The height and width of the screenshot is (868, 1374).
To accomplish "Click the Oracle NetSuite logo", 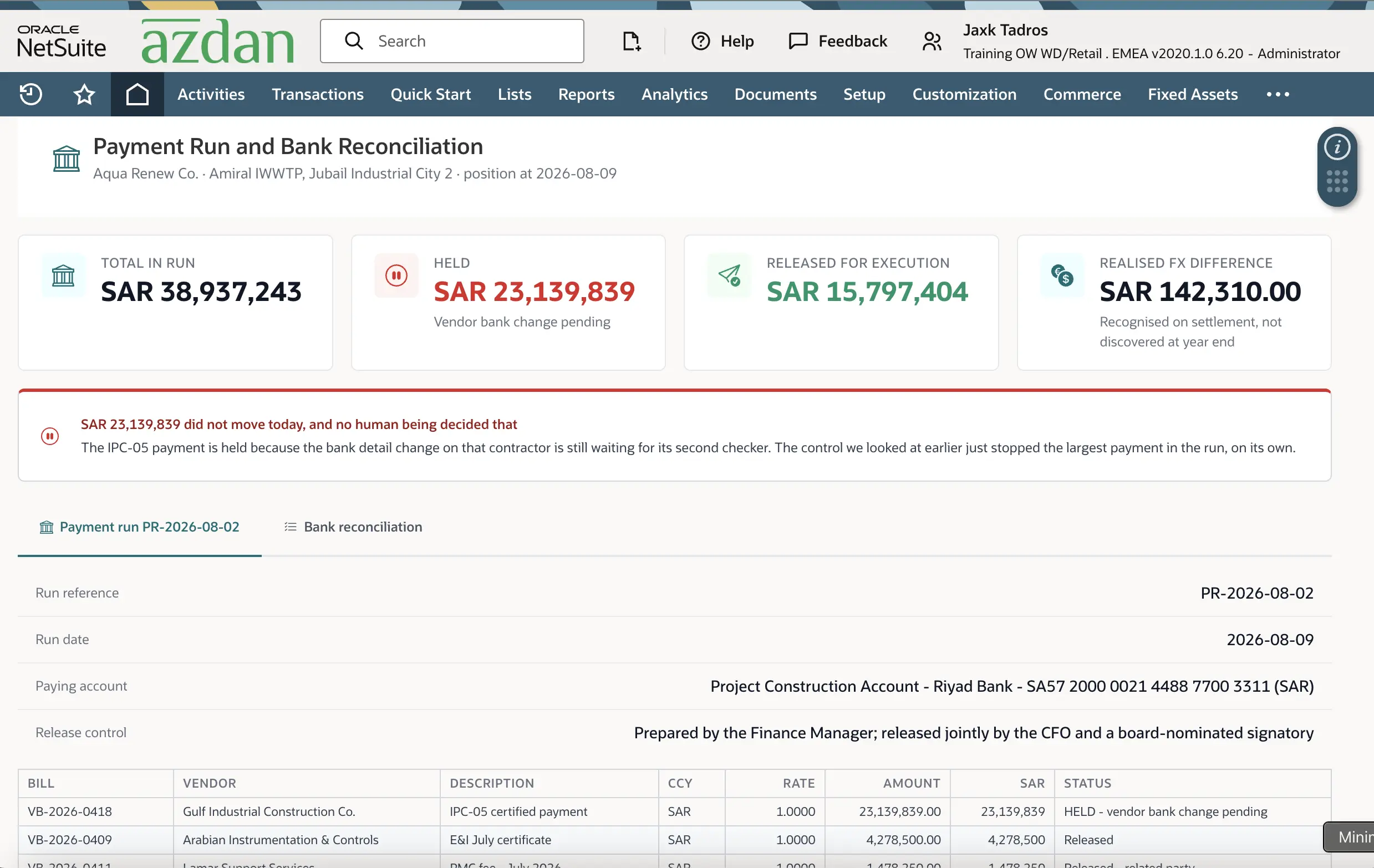I will pyautogui.click(x=62, y=41).
